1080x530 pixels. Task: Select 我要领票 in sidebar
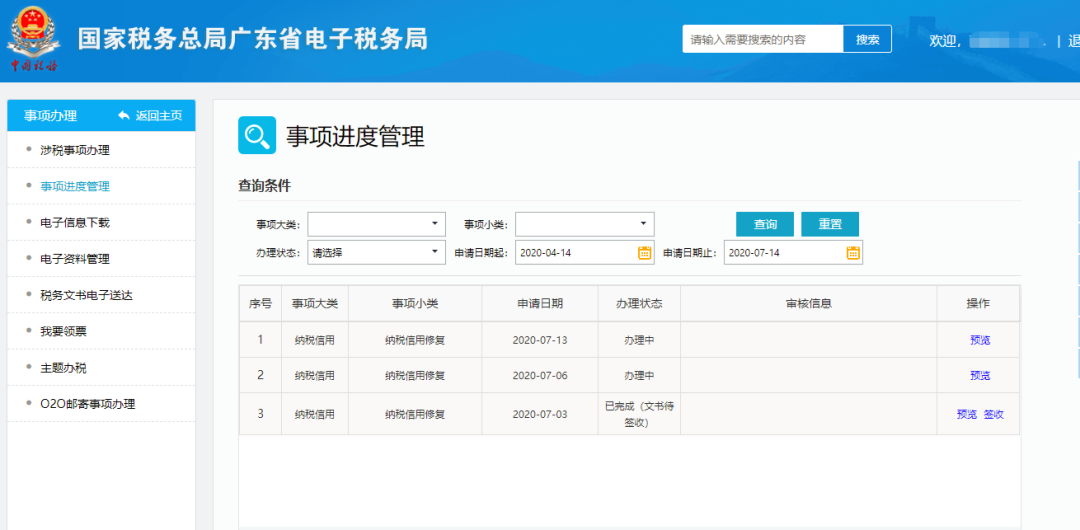pos(63,332)
